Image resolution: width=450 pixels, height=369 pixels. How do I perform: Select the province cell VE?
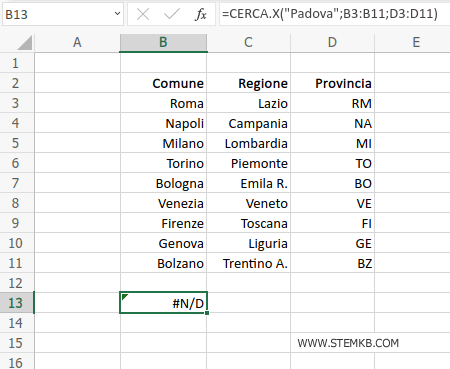tap(333, 203)
